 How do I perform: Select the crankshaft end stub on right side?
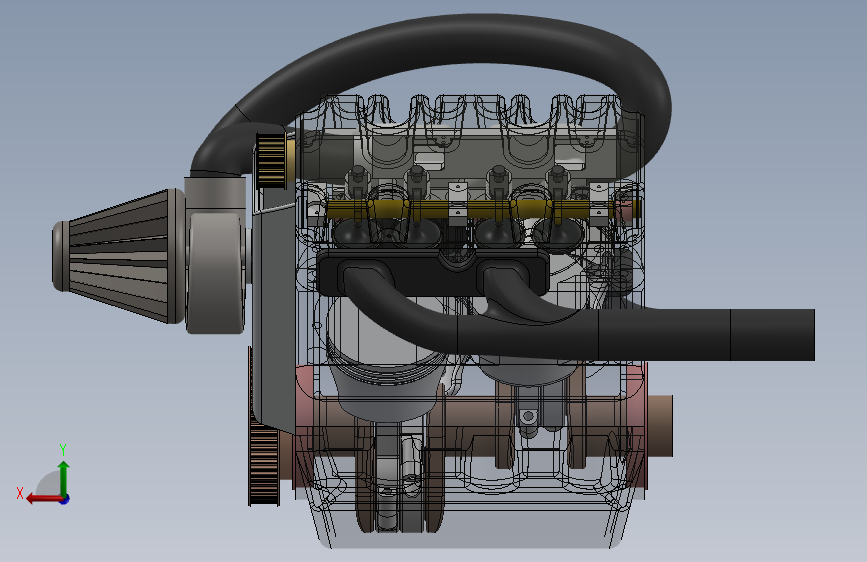(x=660, y=426)
